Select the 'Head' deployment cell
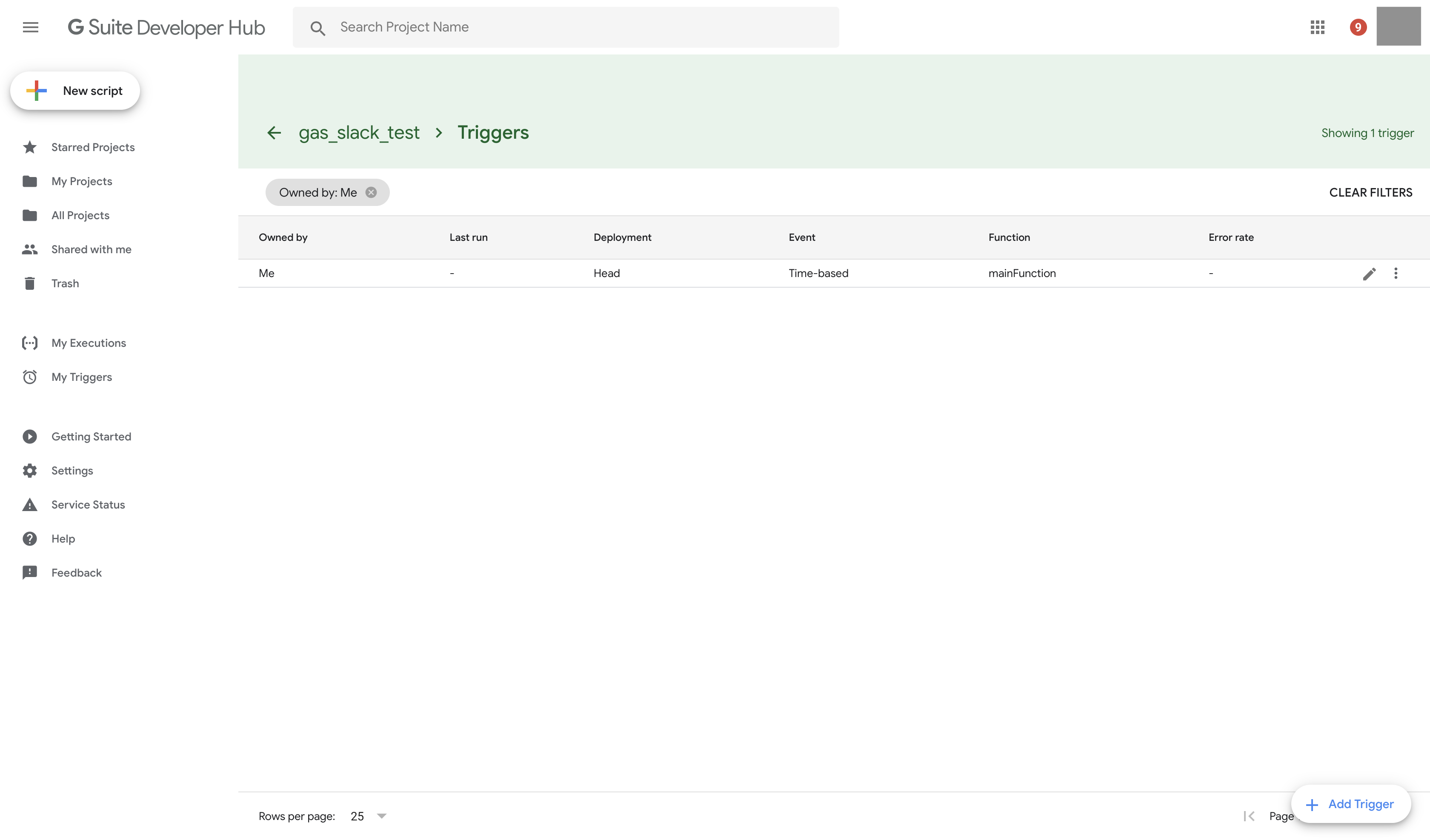Screen dimensions: 1430x840 606,274
